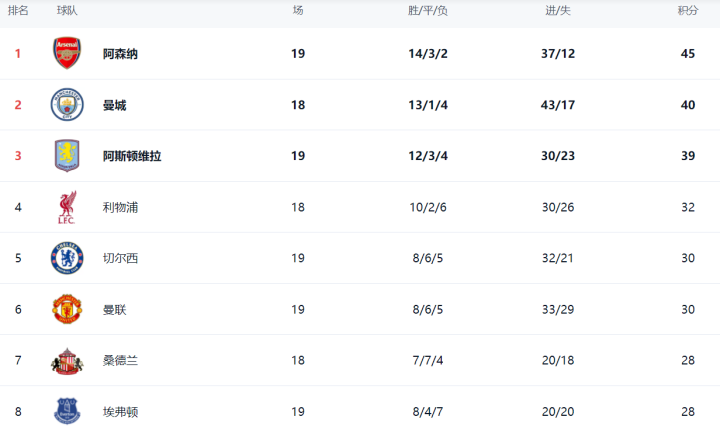Open the 桑德兰 team link
Screen dimensions: 720x434
point(120,361)
